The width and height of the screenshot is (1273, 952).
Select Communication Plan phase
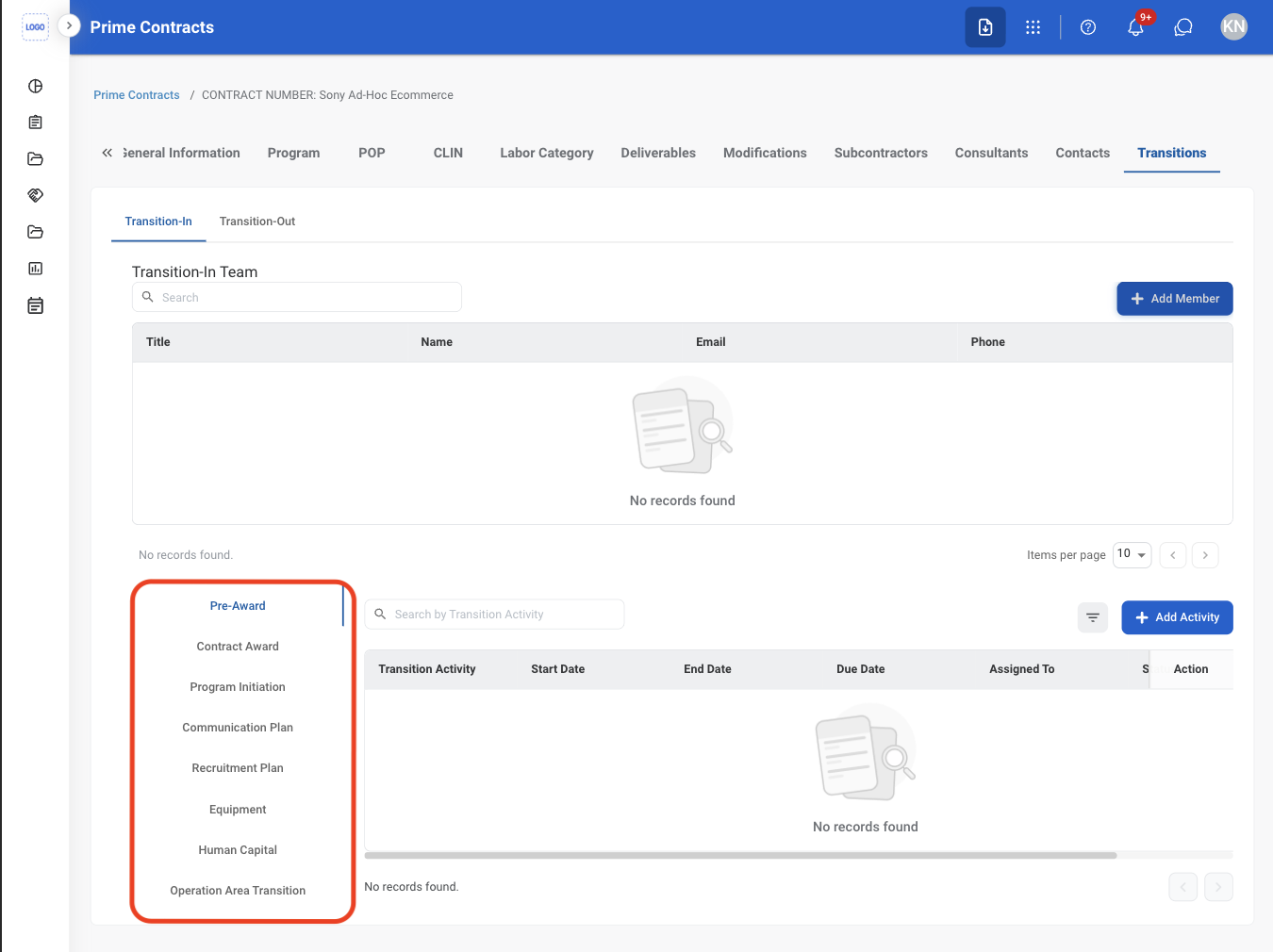(x=238, y=728)
